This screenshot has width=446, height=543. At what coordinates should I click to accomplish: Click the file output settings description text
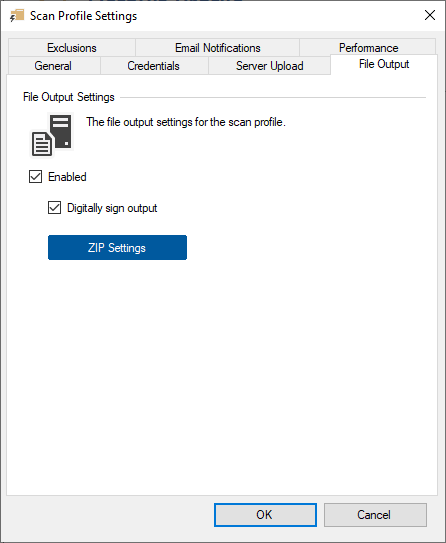coord(186,122)
